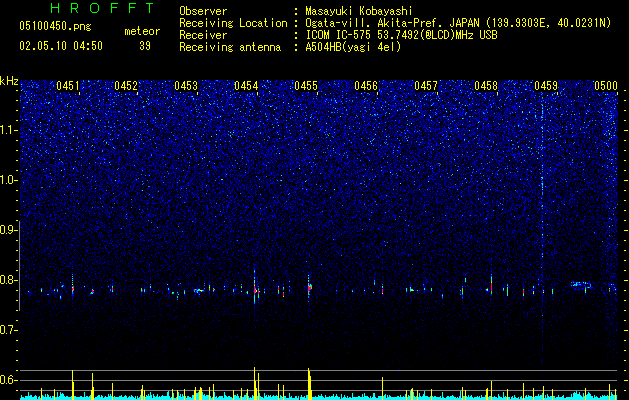Click the 0455 time marker
The width and height of the screenshot is (629, 400).
coord(306,86)
